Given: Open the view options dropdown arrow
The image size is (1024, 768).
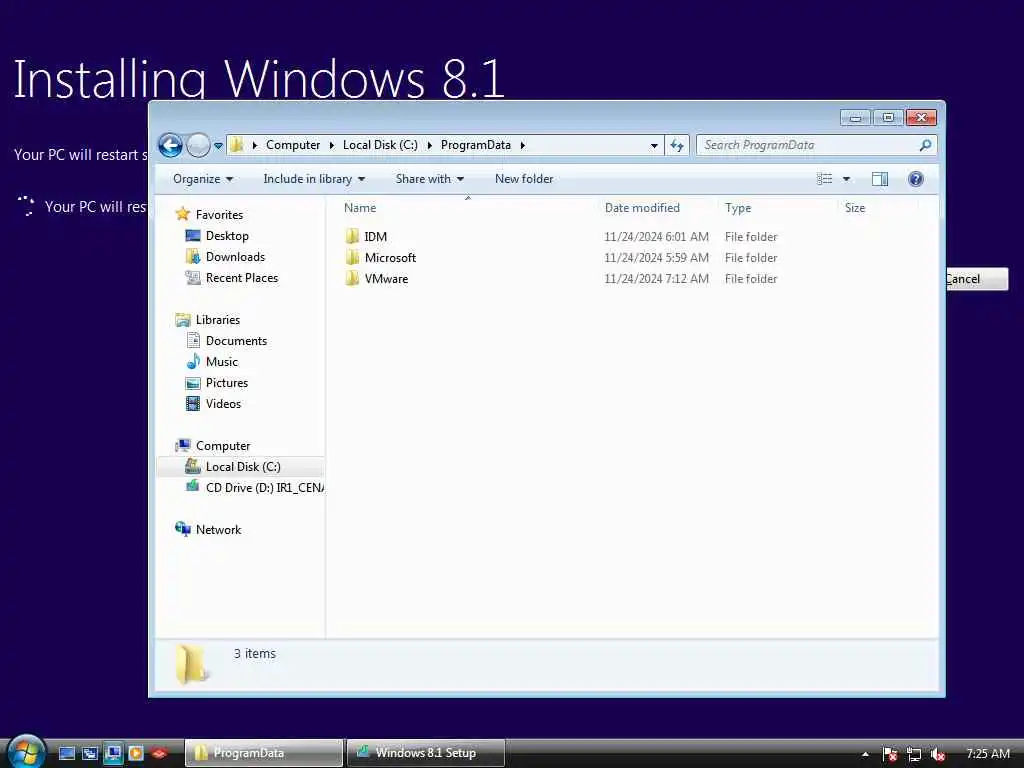Looking at the screenshot, I should tap(846, 179).
